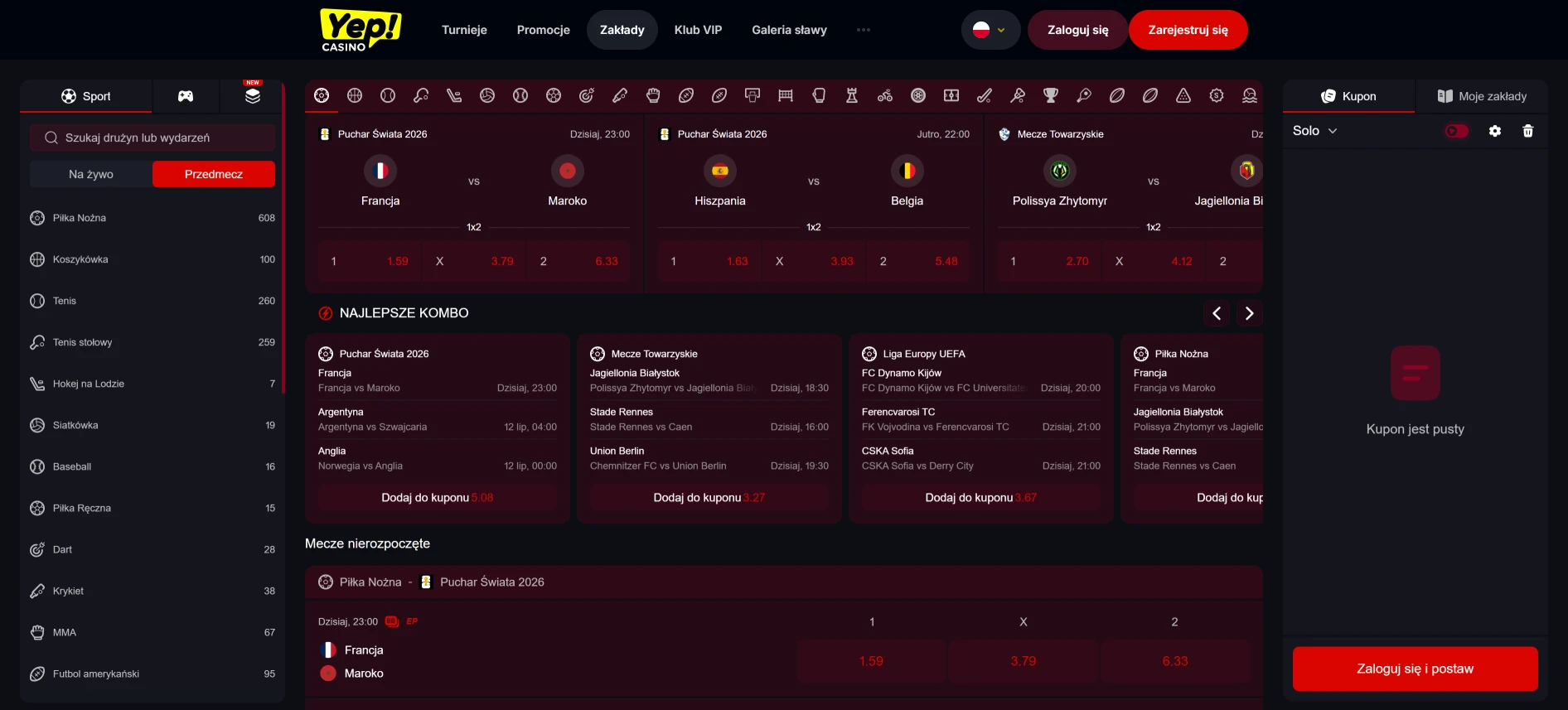This screenshot has width=1568, height=710.
Task: Click the search magnifier icon
Action: pyautogui.click(x=51, y=138)
